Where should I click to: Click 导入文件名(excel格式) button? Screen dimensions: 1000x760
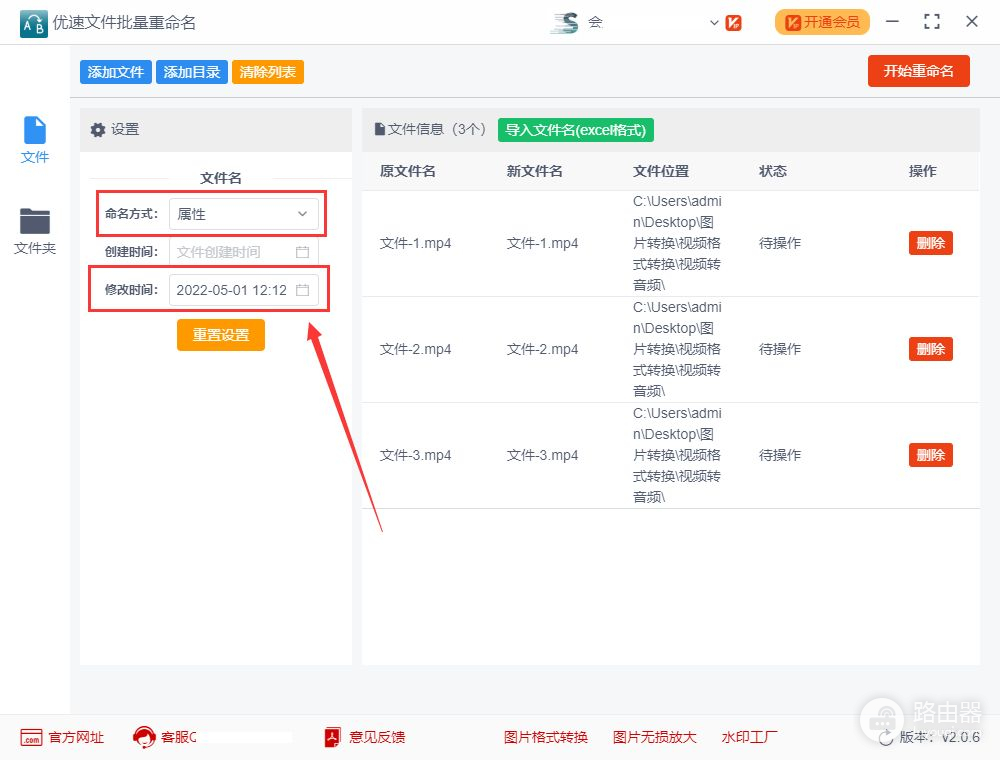coord(576,130)
